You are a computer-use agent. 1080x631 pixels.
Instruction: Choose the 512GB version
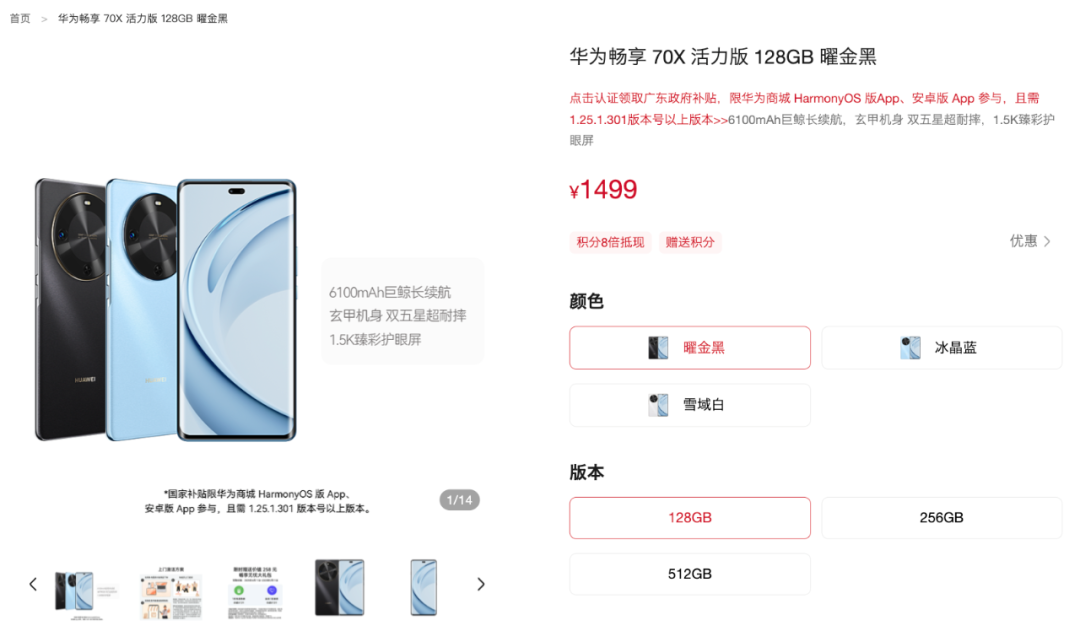coord(689,574)
